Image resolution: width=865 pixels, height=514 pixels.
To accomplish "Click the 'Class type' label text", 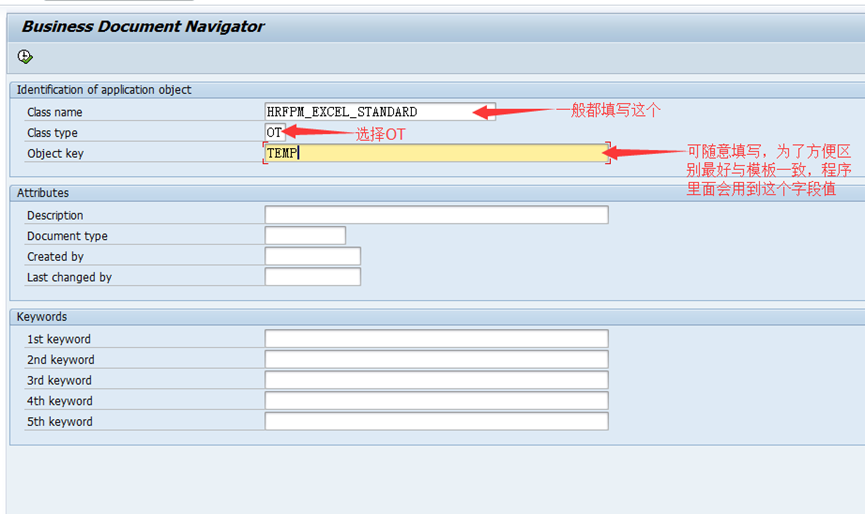I will click(52, 133).
